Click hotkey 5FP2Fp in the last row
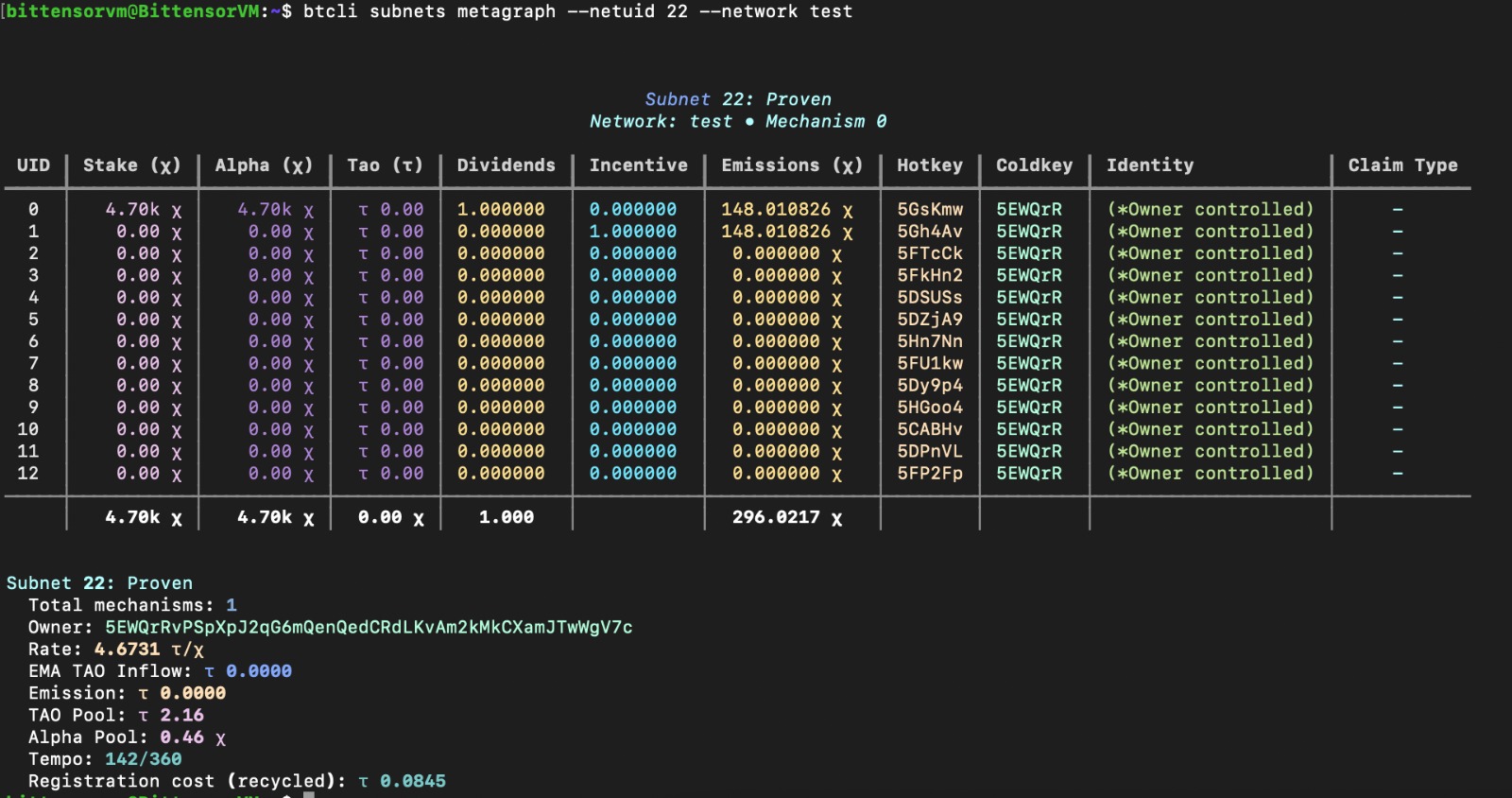Image resolution: width=1512 pixels, height=798 pixels. pyautogui.click(x=930, y=473)
